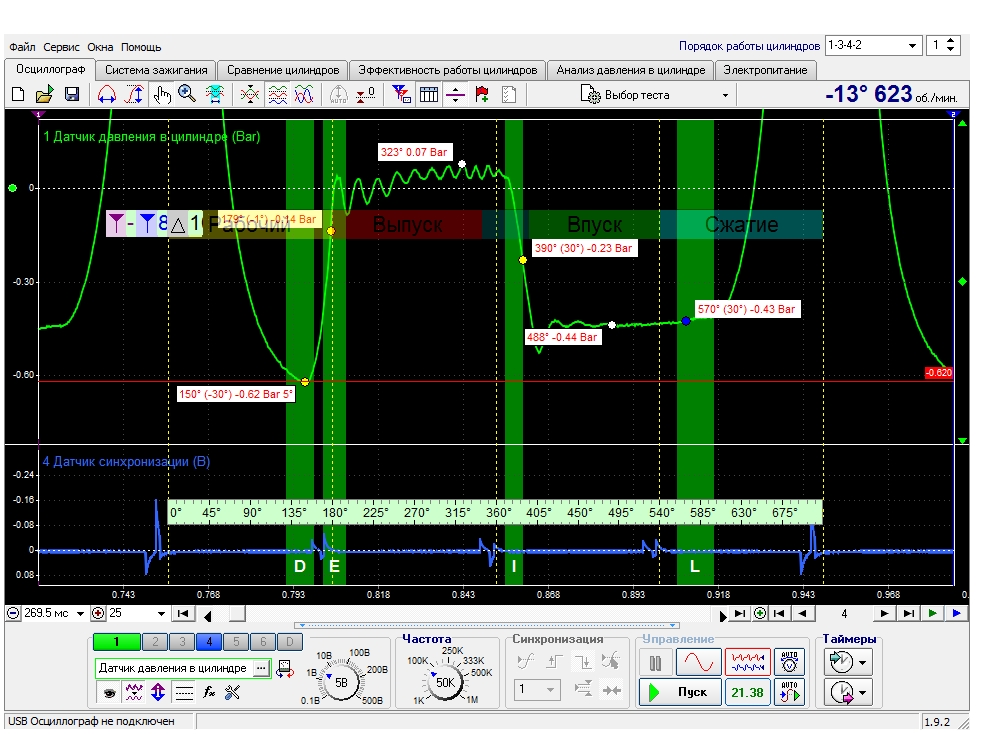
Task: Open the test selection gear icon
Action: click(590, 95)
